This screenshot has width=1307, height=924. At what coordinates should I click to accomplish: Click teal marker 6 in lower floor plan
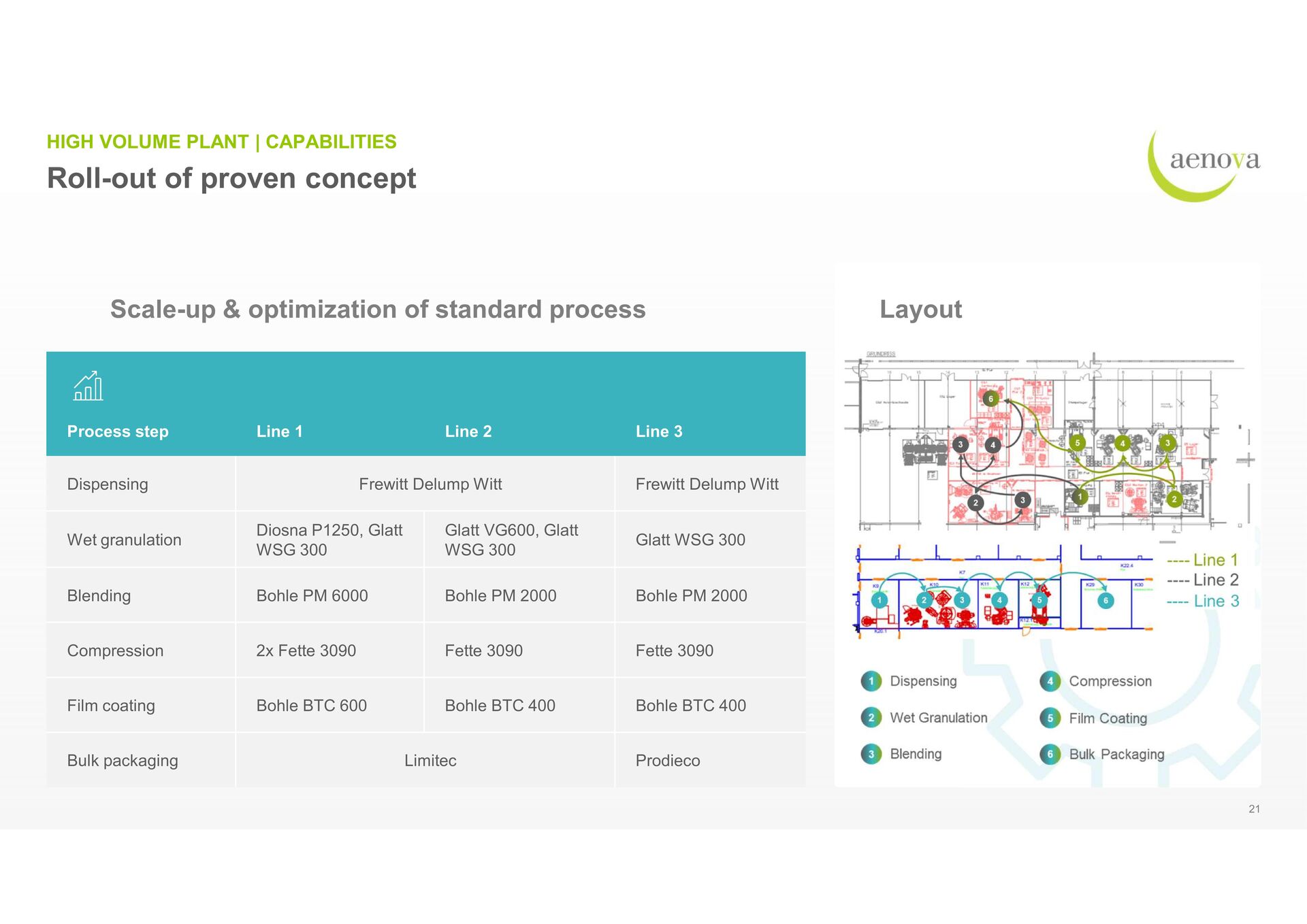[1106, 600]
